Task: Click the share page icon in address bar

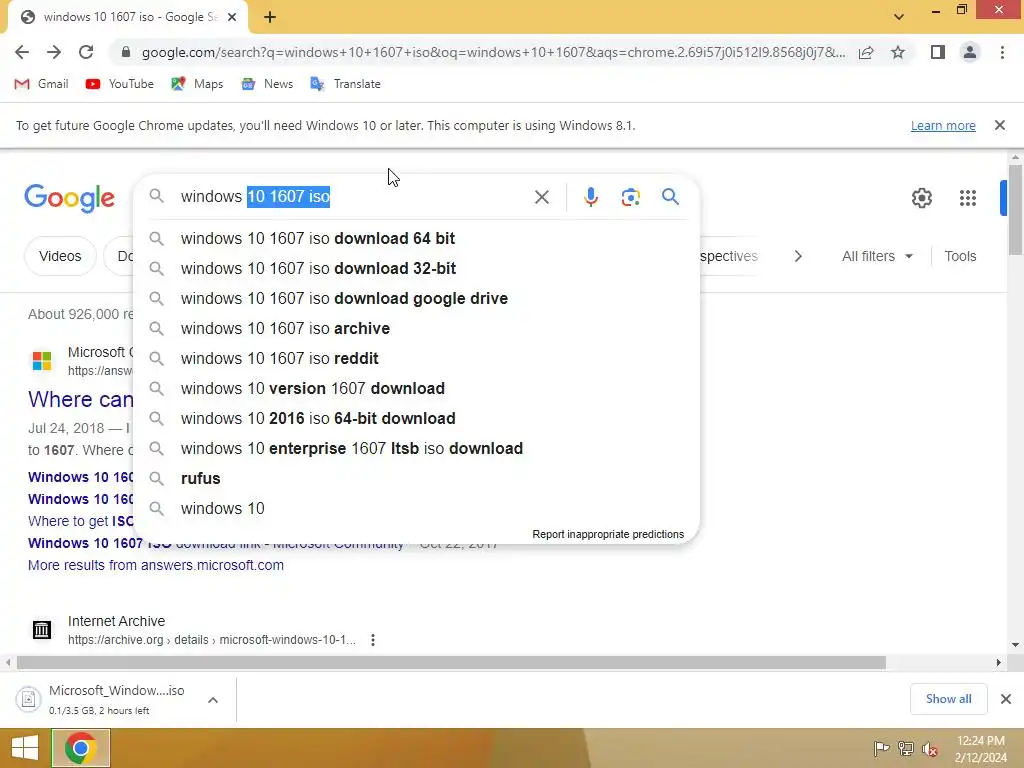Action: pos(866,52)
